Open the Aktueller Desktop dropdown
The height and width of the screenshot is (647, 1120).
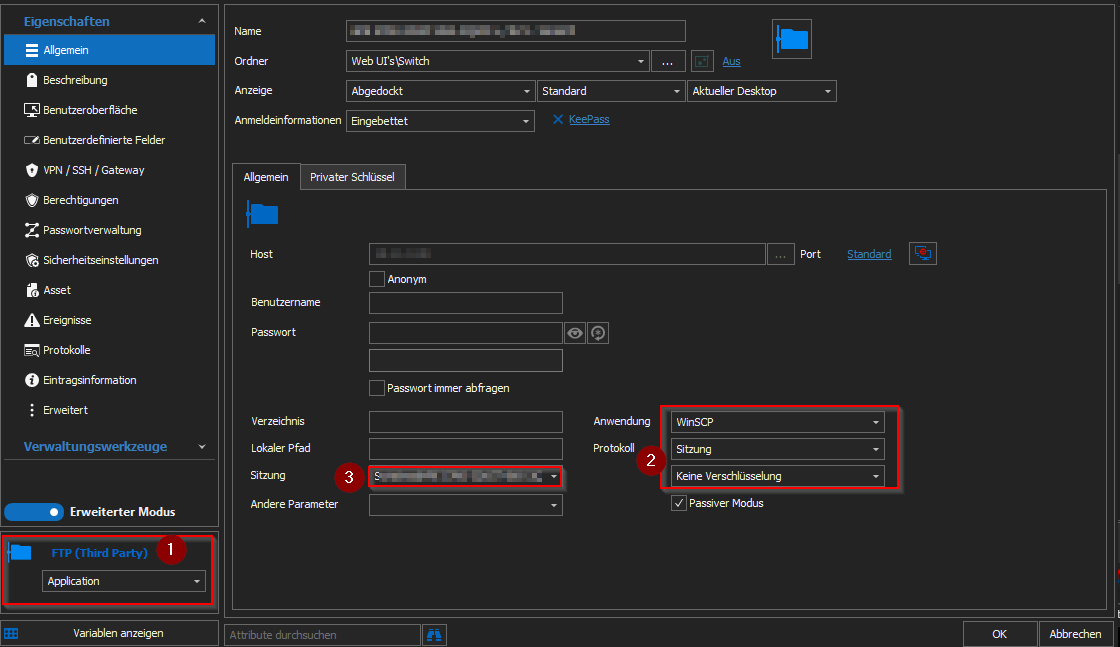click(x=761, y=91)
